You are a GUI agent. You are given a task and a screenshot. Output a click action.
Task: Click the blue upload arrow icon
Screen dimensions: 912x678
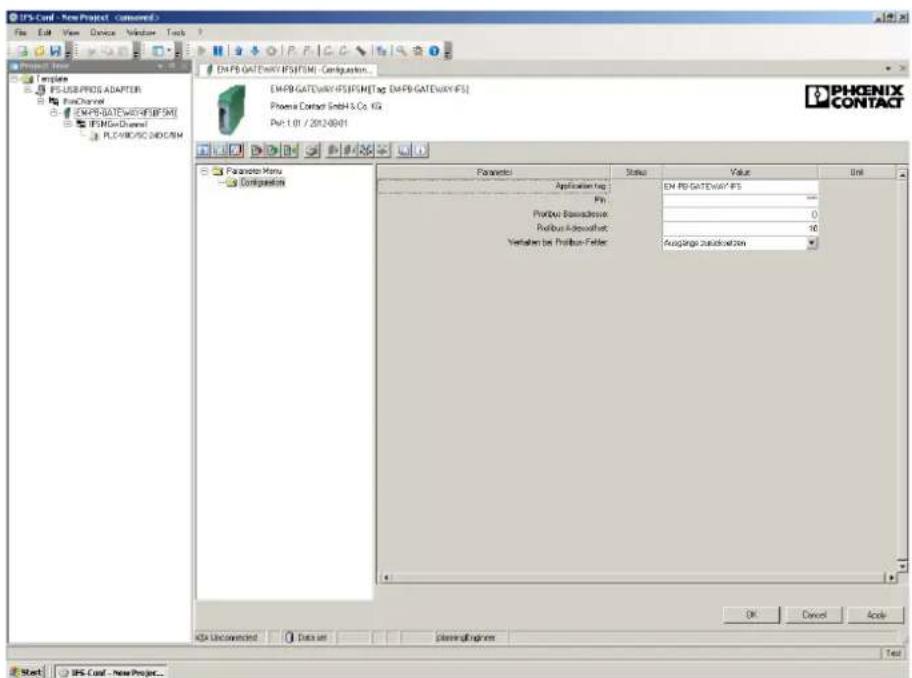point(238,51)
